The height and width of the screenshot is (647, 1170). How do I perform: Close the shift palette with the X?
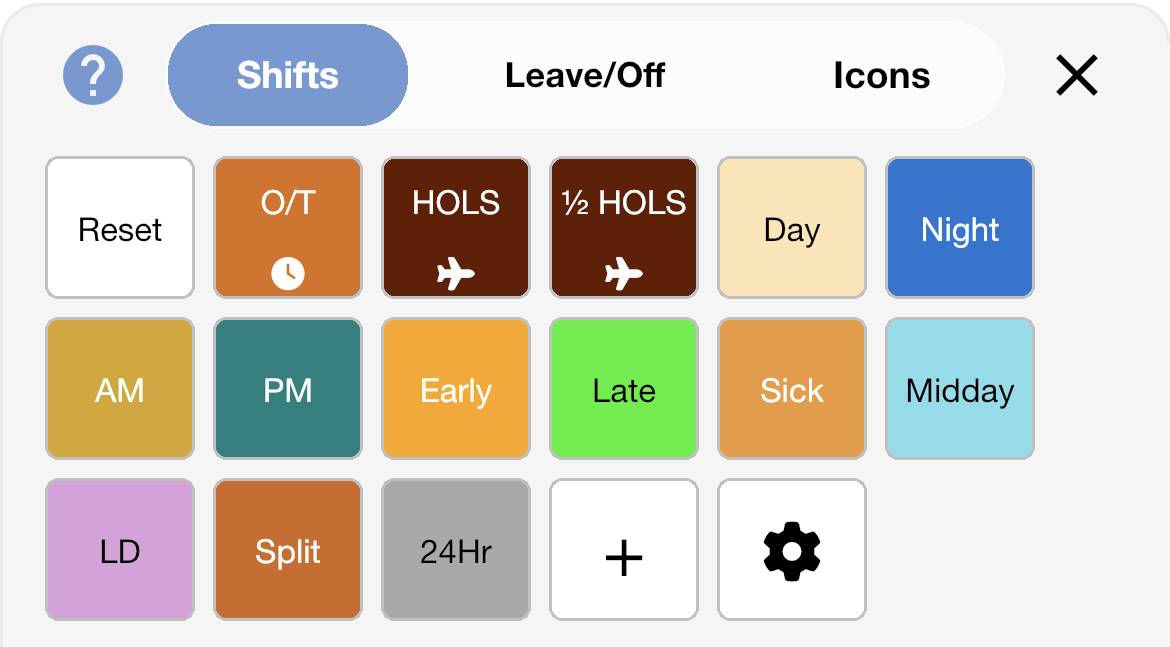(1077, 75)
